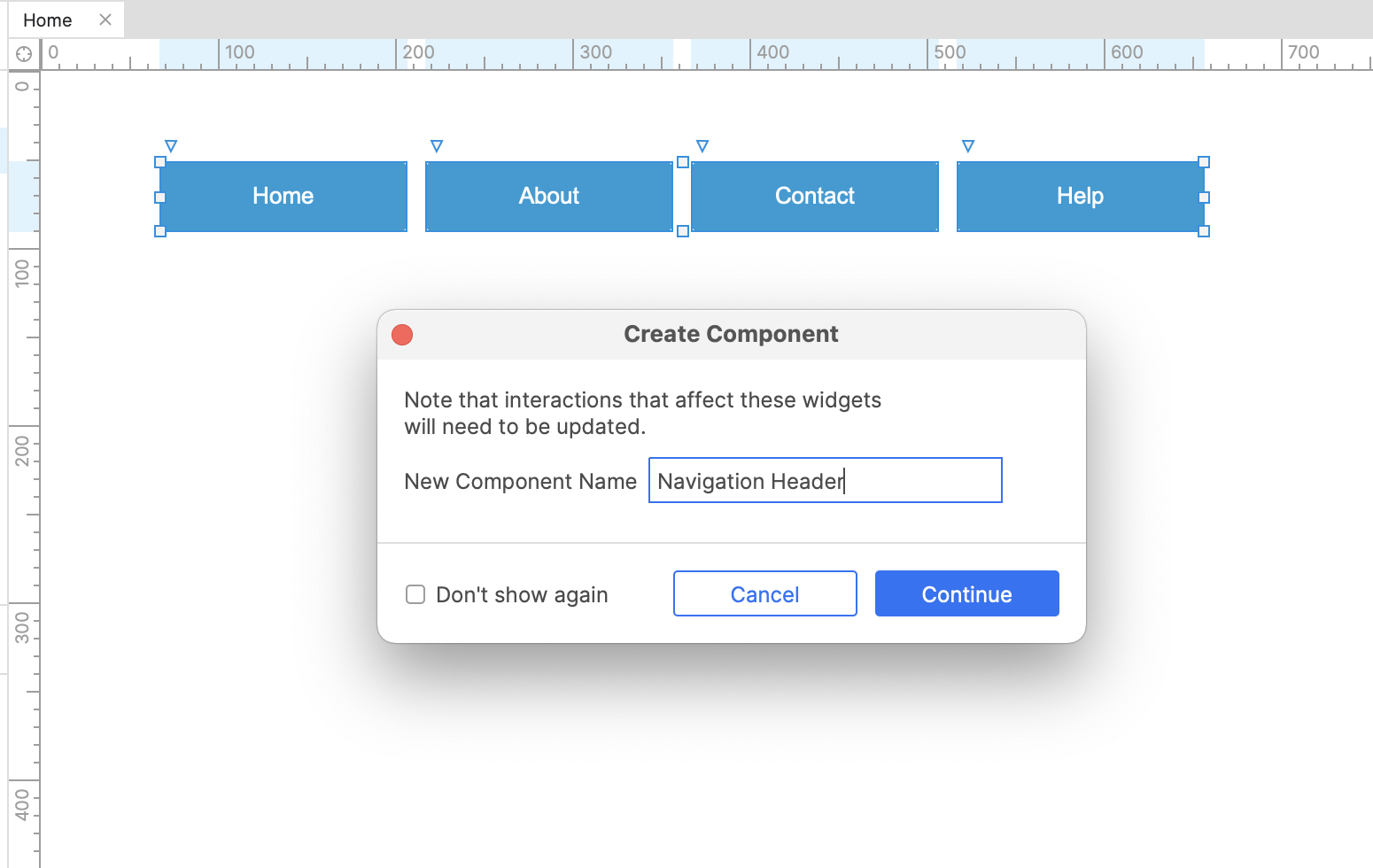This screenshot has width=1373, height=868.
Task: Select the Help button widget on canvas
Action: tap(1080, 197)
